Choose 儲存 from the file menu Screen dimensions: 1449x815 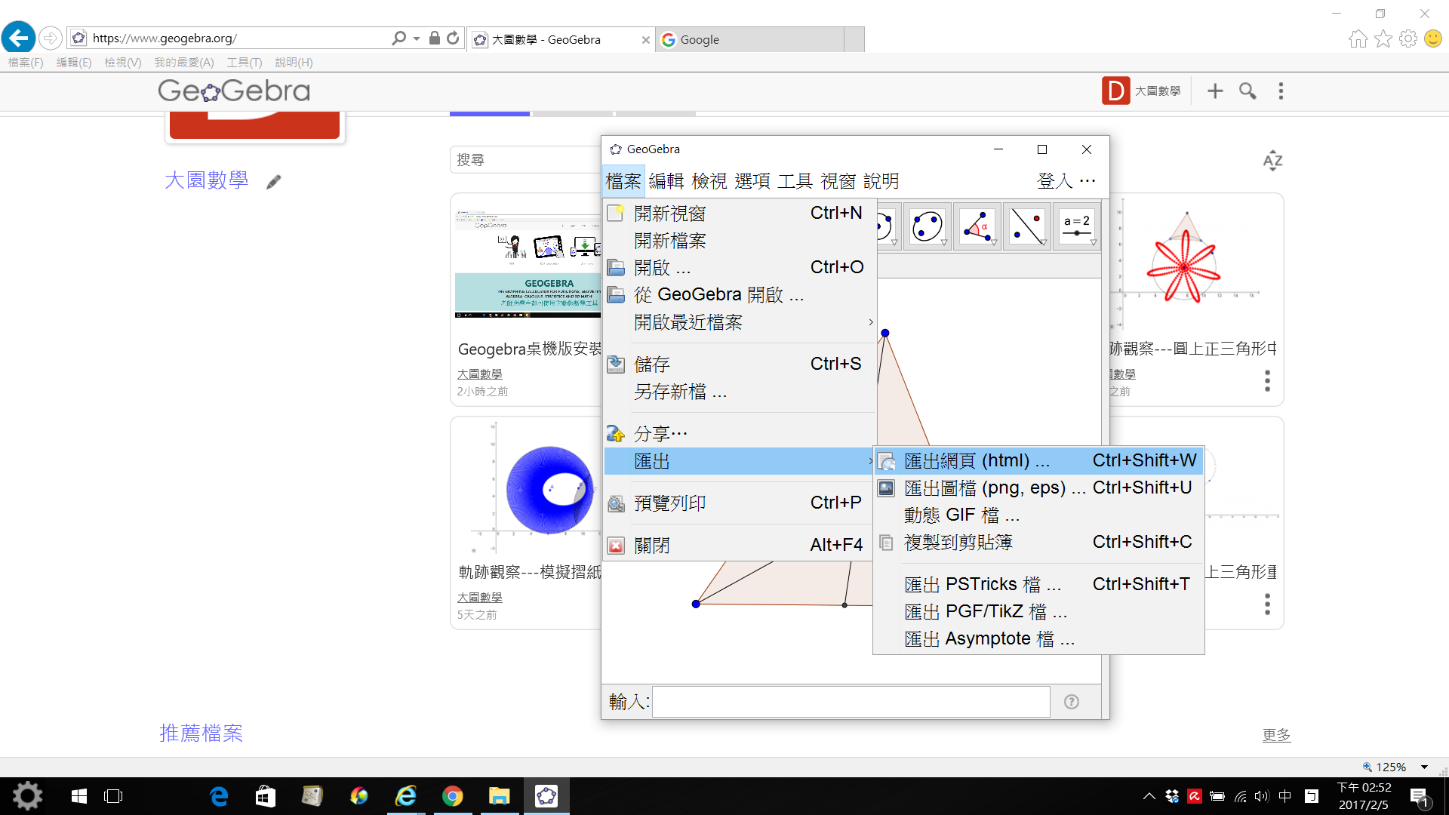point(739,364)
